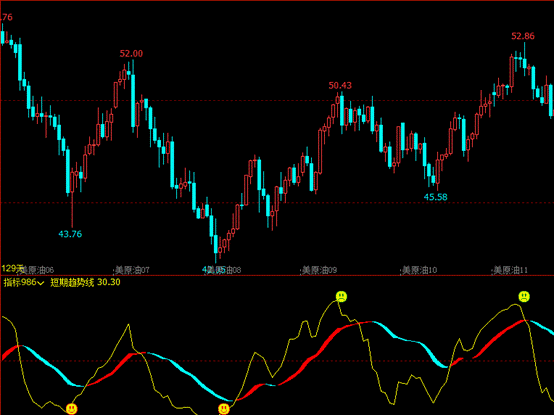Click the first yellow sad face sell signal
Viewport: 554px width, 415px height.
(341, 297)
